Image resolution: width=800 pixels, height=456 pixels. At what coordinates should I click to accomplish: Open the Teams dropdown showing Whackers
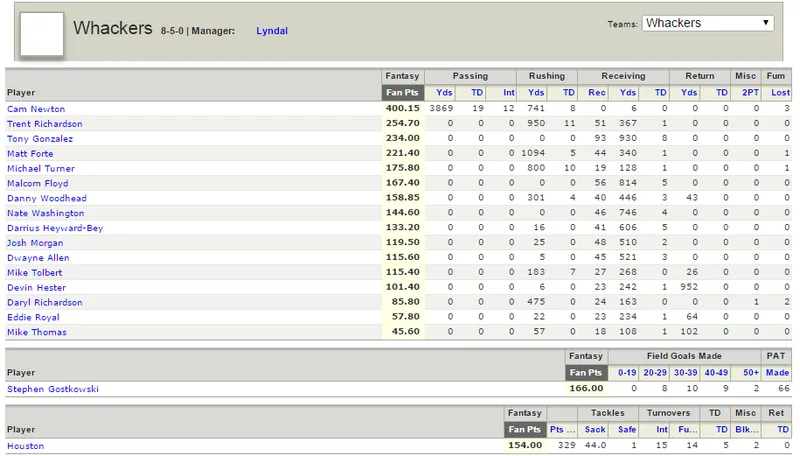click(708, 23)
